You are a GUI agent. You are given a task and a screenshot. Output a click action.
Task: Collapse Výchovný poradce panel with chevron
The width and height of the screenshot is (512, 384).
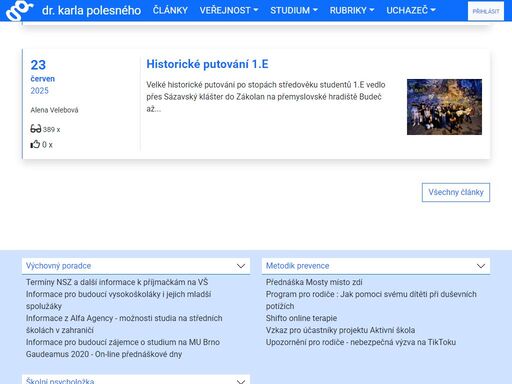click(x=241, y=266)
